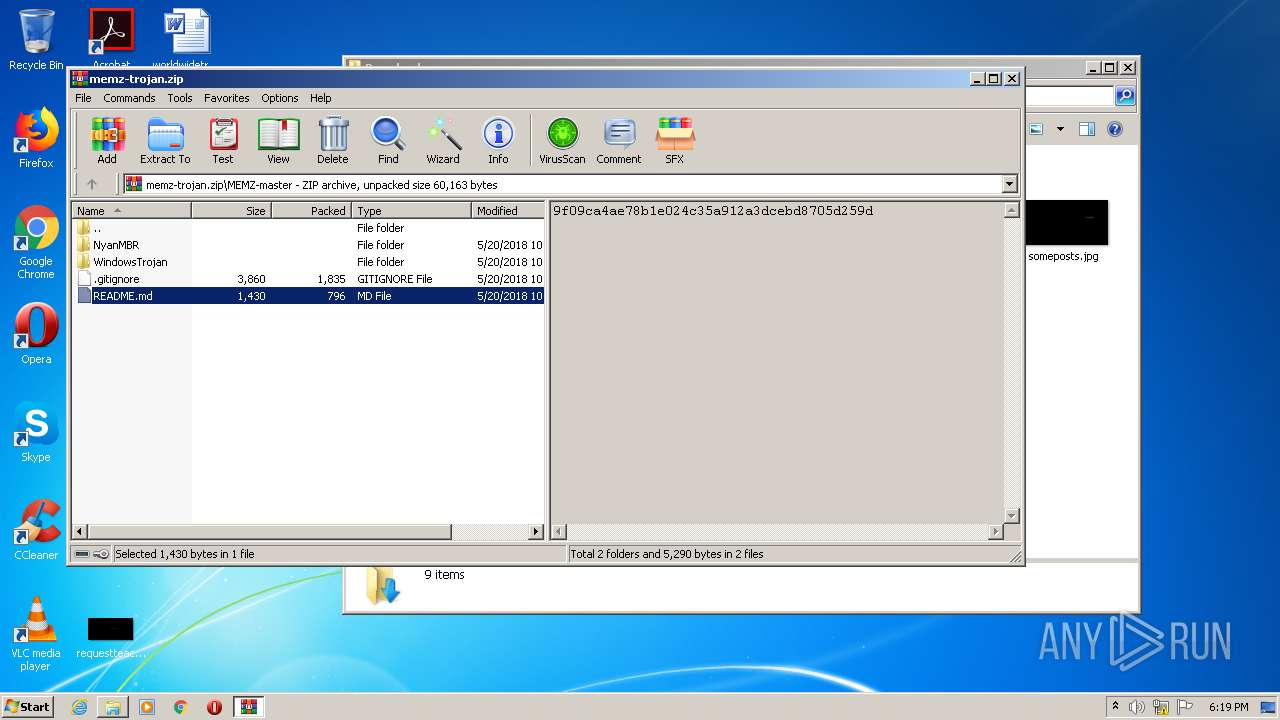The height and width of the screenshot is (720, 1280).
Task: Open the Help menu
Action: pyautogui.click(x=320, y=98)
